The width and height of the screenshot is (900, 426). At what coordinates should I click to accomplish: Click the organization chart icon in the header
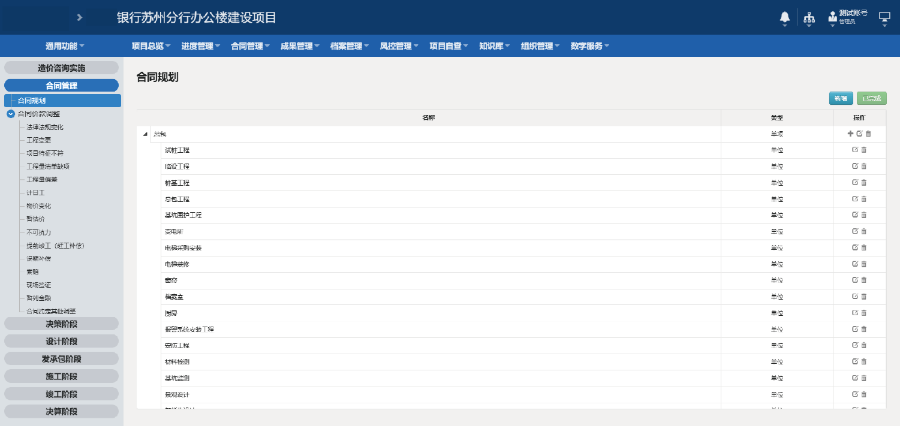click(809, 18)
